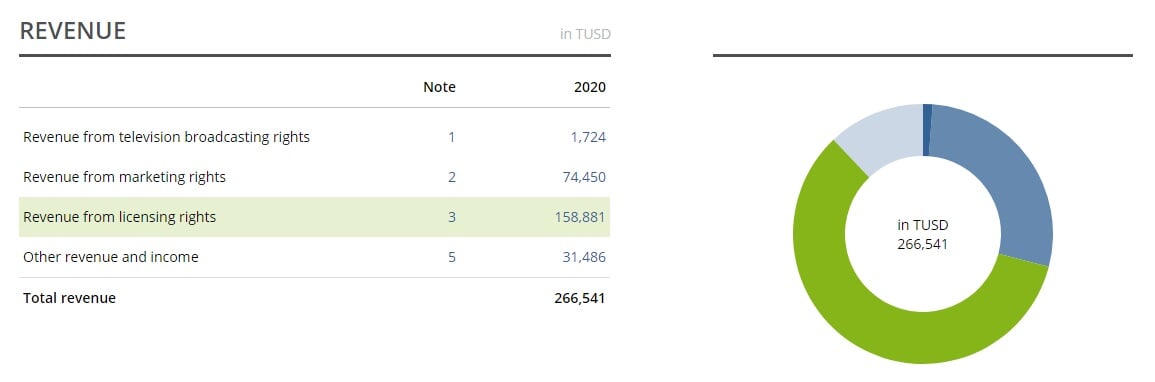The image size is (1155, 382).
Task: Select the highlighted licensing rights row
Action: (315, 217)
